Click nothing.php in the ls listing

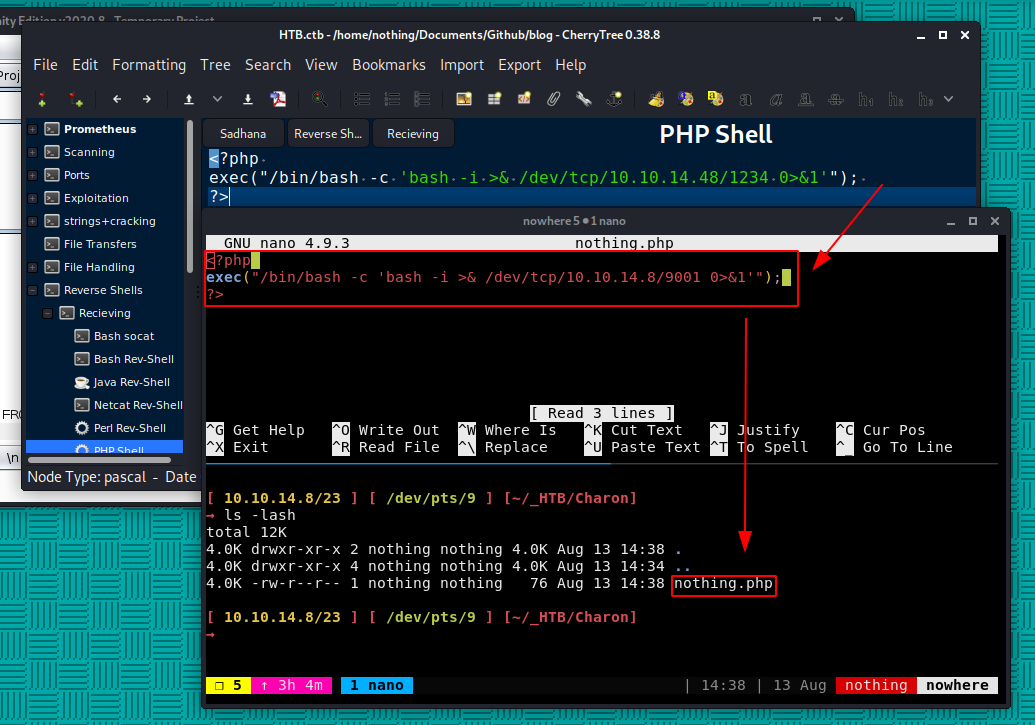coord(723,584)
